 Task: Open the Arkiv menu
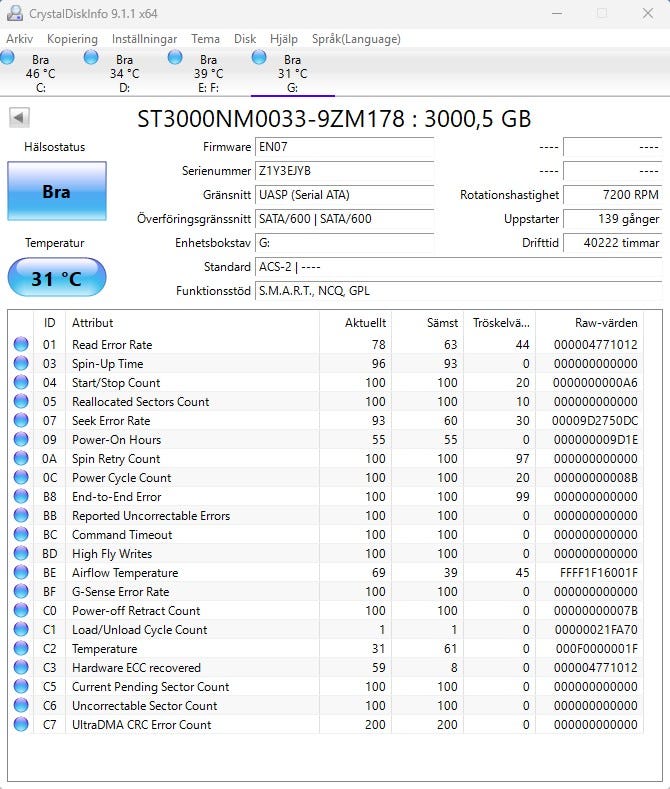pos(19,39)
